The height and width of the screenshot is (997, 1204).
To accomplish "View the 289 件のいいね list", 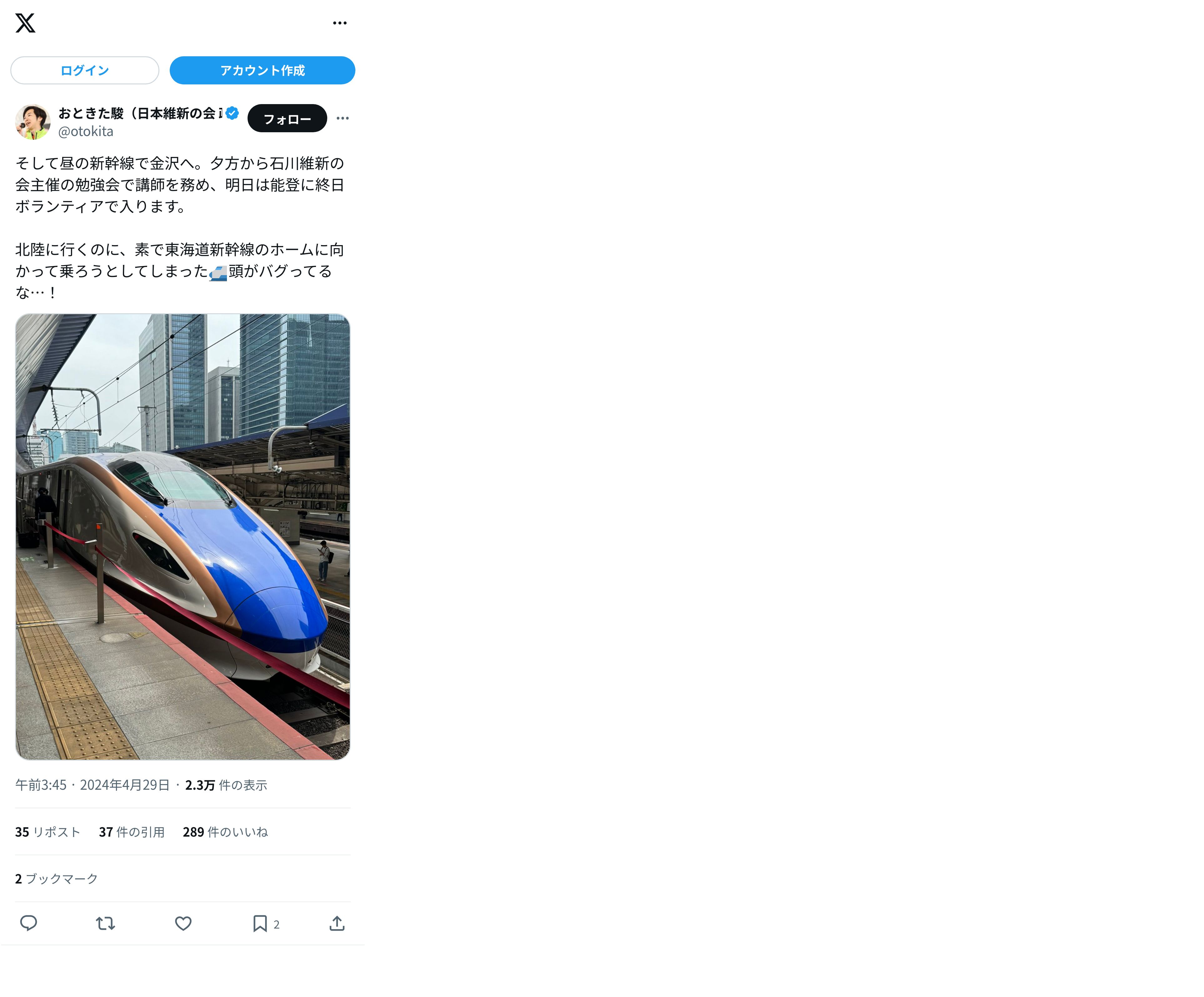I will pos(225,832).
